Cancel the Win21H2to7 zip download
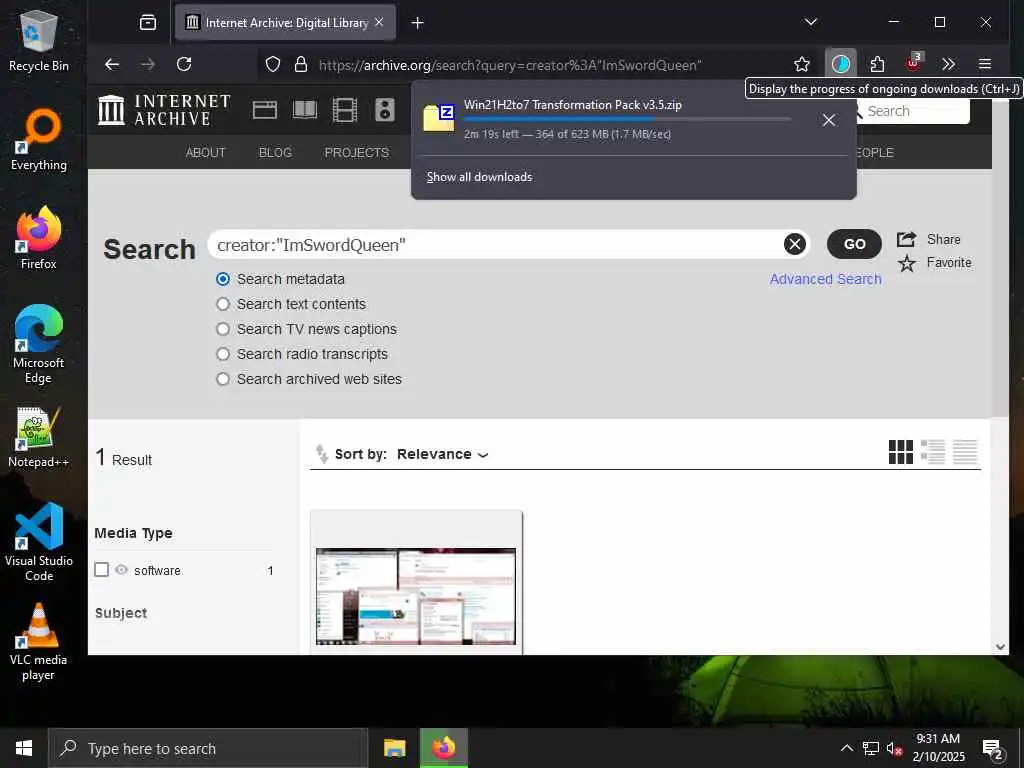 point(829,120)
